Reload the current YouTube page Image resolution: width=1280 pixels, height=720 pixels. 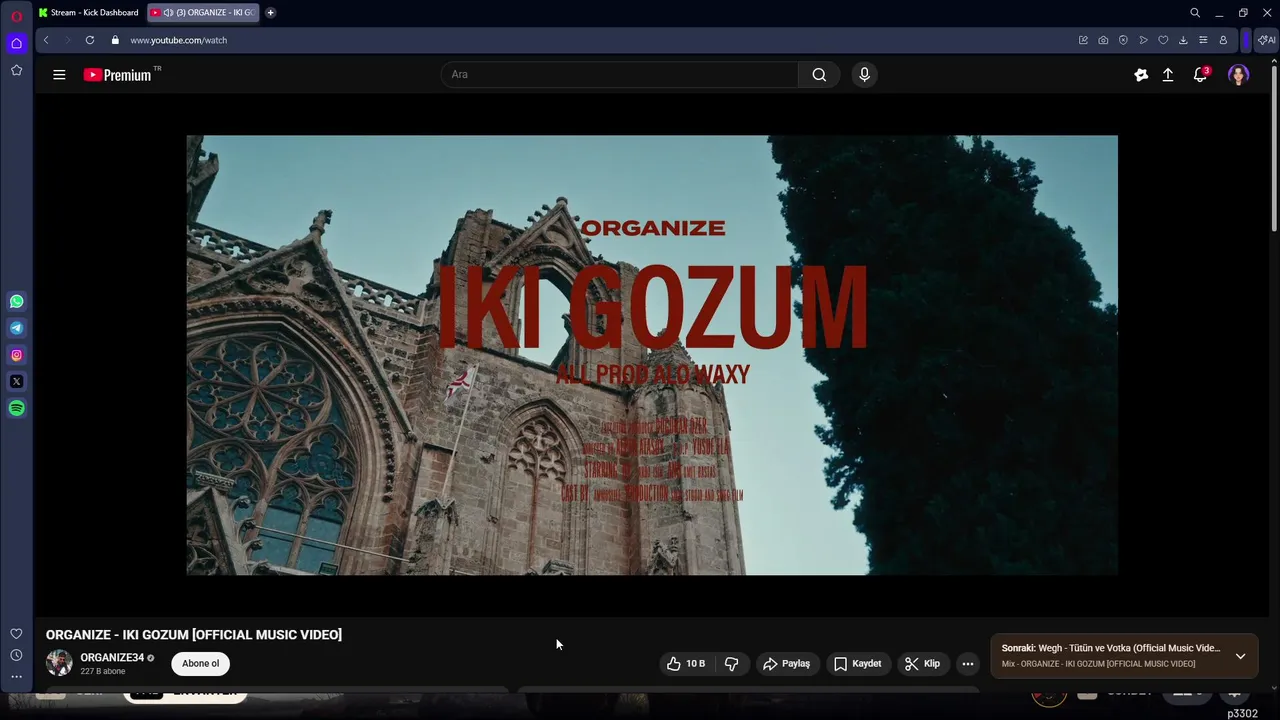90,40
